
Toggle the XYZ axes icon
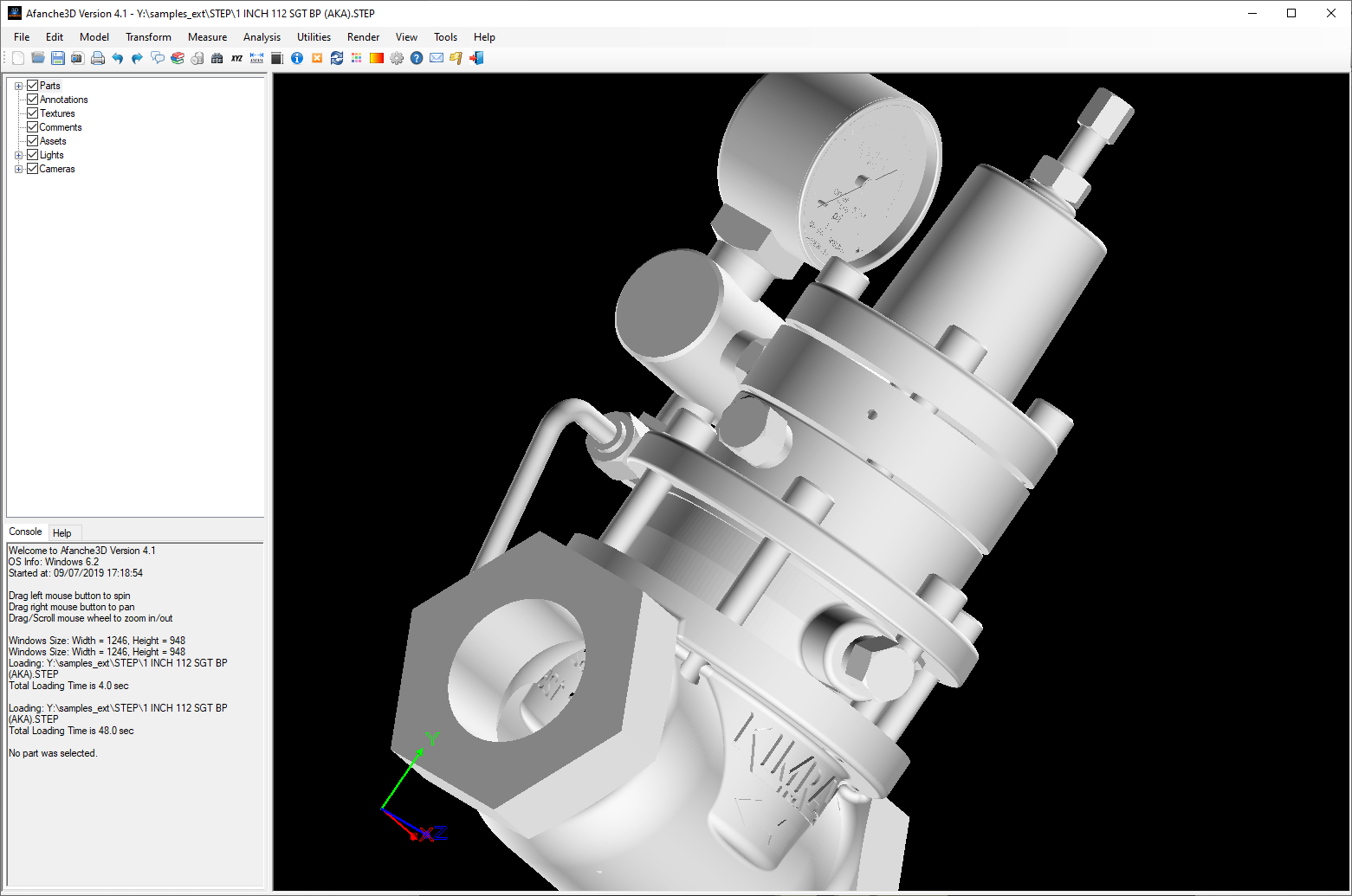pos(236,58)
